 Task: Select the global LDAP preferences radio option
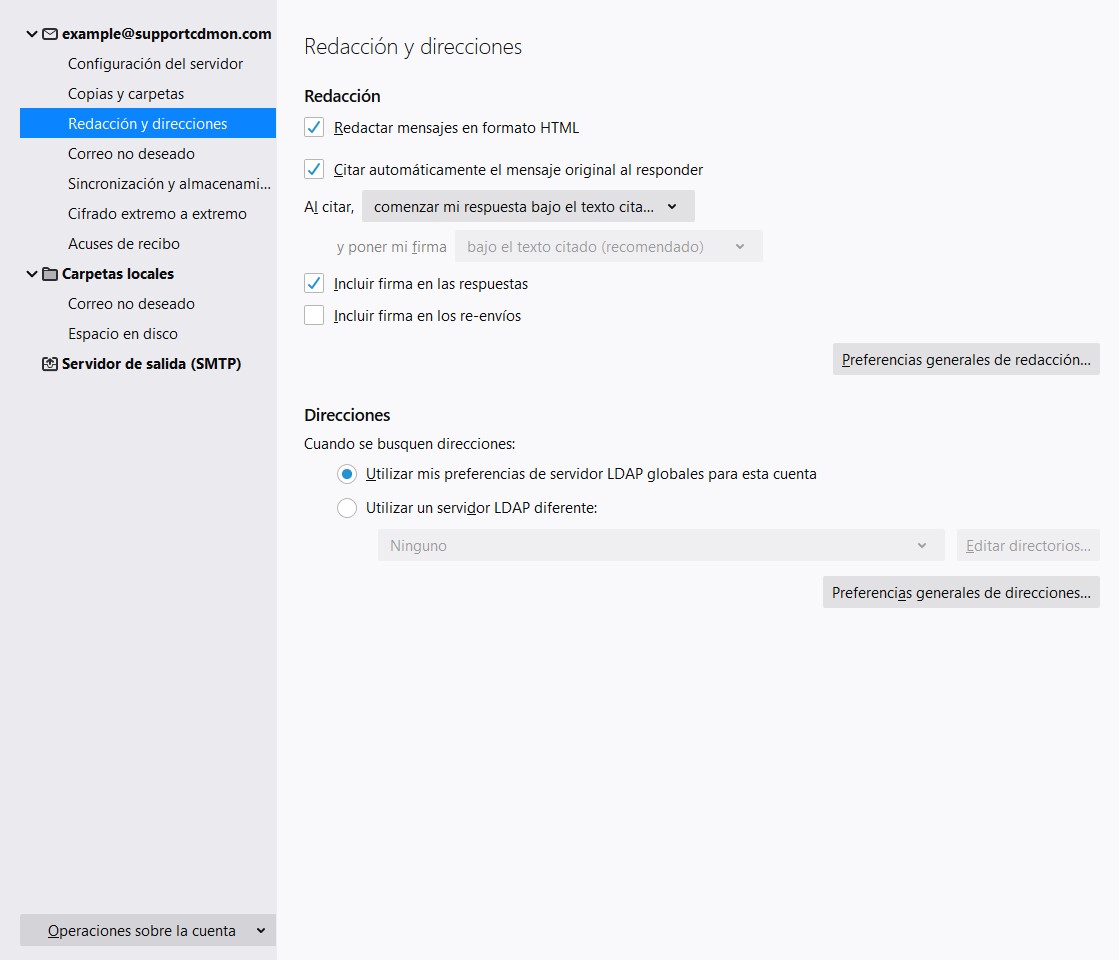coord(347,474)
